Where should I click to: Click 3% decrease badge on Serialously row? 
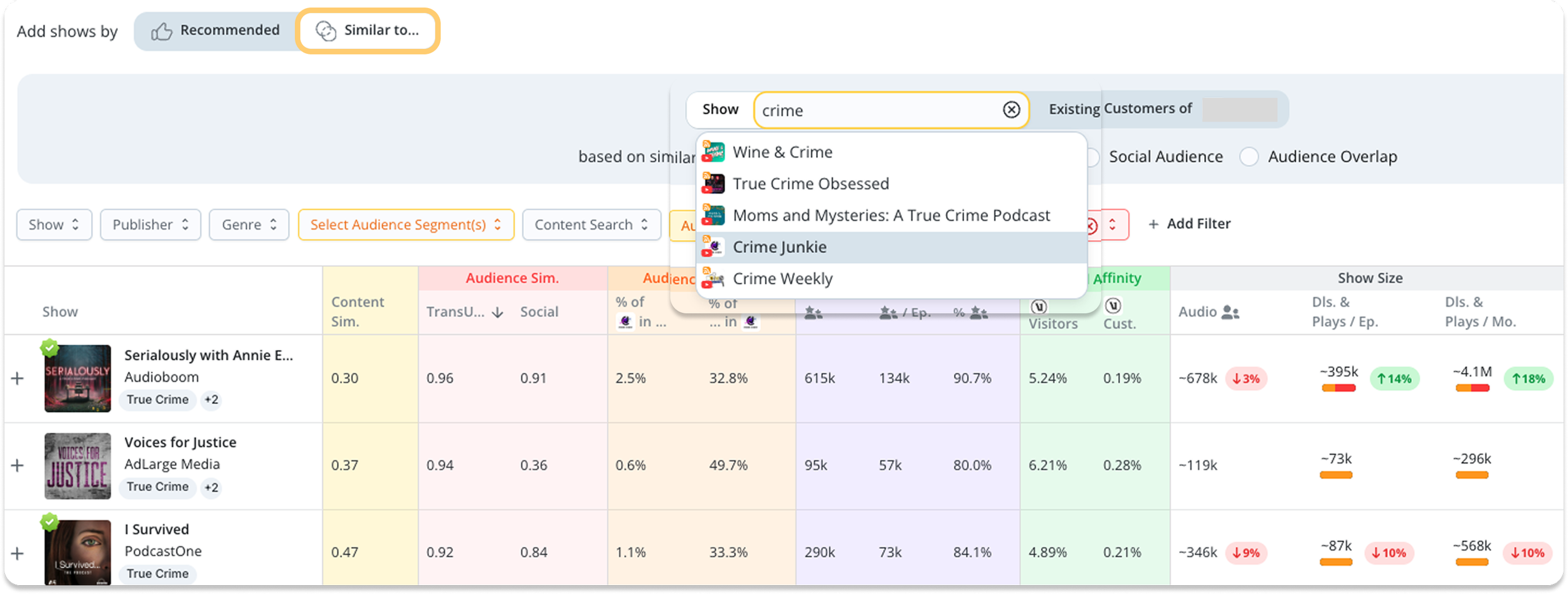pos(1246,379)
